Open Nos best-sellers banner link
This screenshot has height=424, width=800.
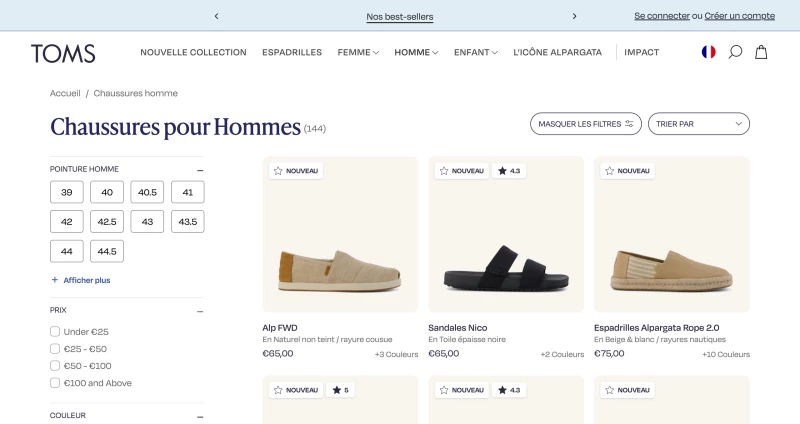click(x=399, y=17)
